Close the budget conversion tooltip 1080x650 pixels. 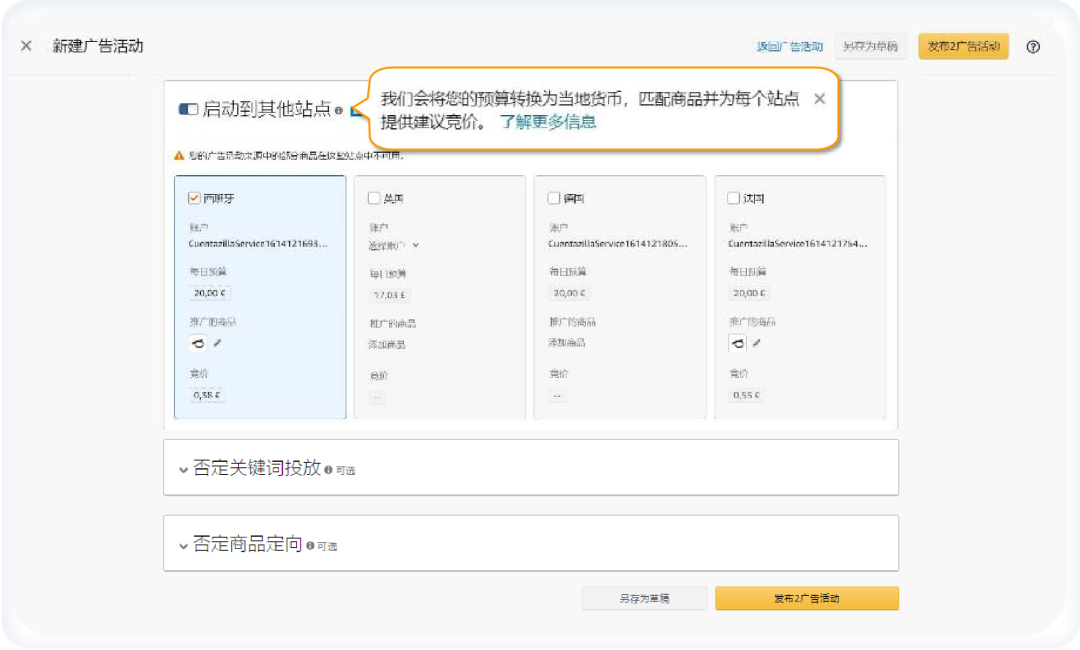tap(819, 99)
